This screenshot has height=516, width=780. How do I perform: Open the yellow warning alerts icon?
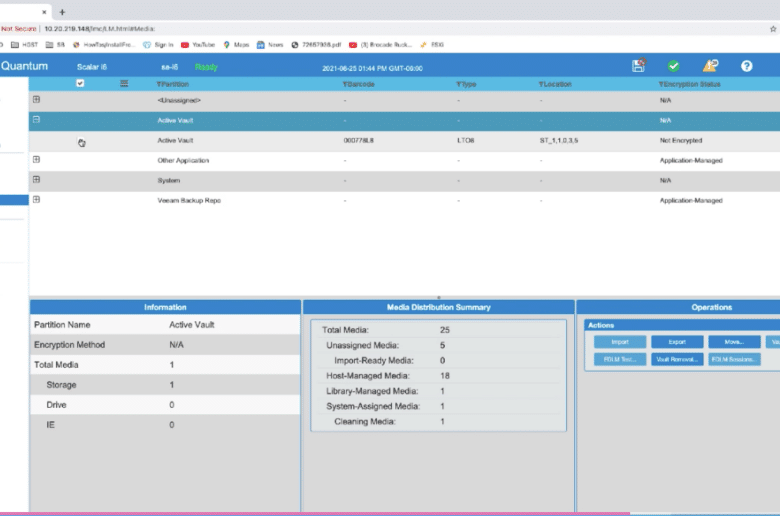710,66
